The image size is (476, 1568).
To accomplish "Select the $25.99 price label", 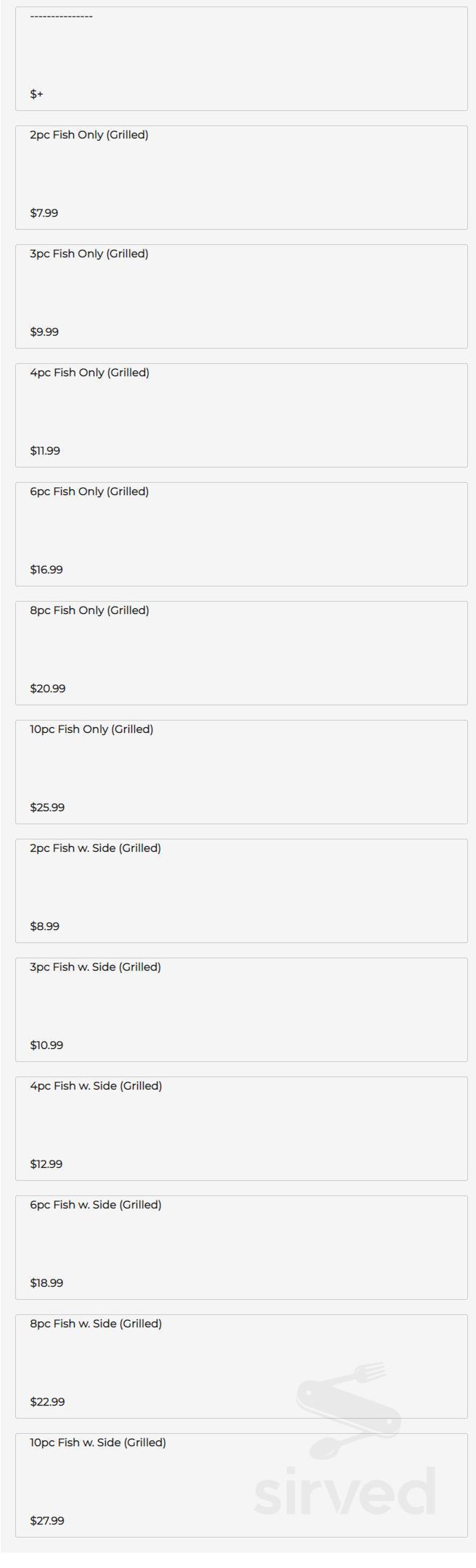I will pos(47,808).
